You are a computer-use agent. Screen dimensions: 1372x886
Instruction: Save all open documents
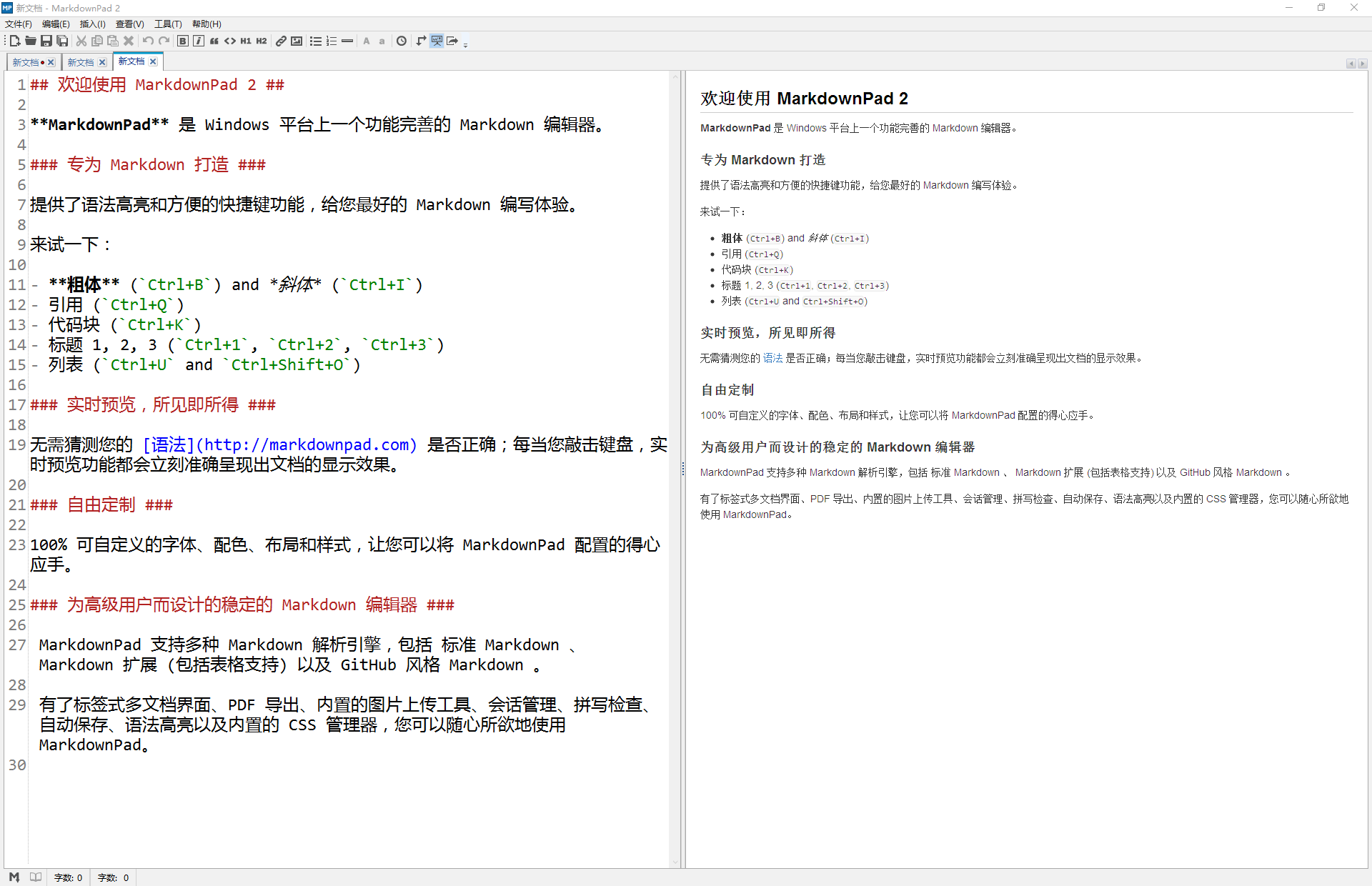pyautogui.click(x=62, y=41)
